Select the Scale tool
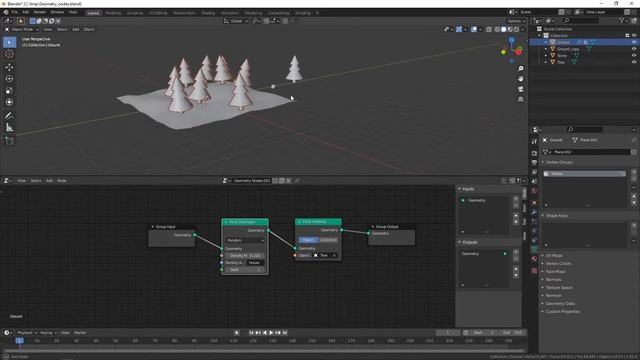Screen dimensions: 640x360 coord(9,91)
